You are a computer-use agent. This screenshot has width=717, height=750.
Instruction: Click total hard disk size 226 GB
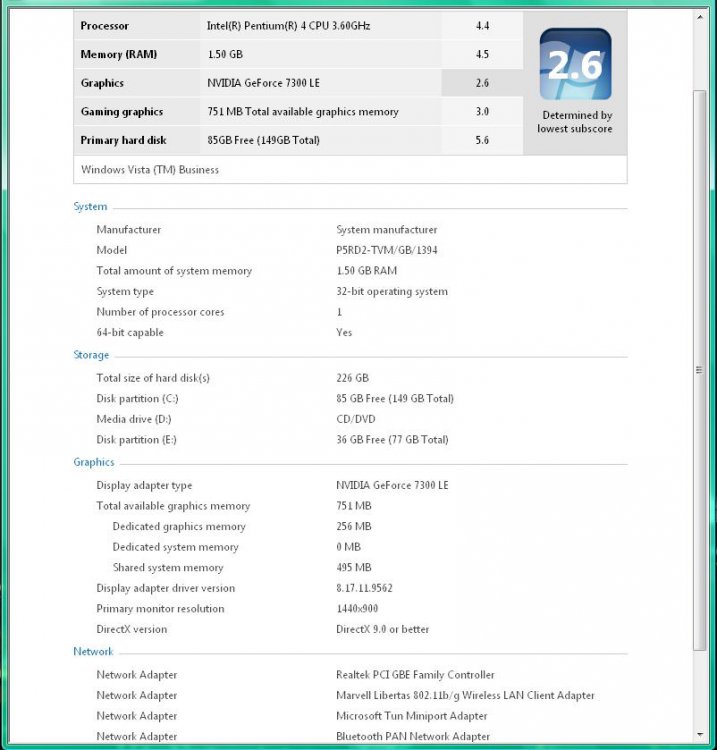[x=353, y=378]
